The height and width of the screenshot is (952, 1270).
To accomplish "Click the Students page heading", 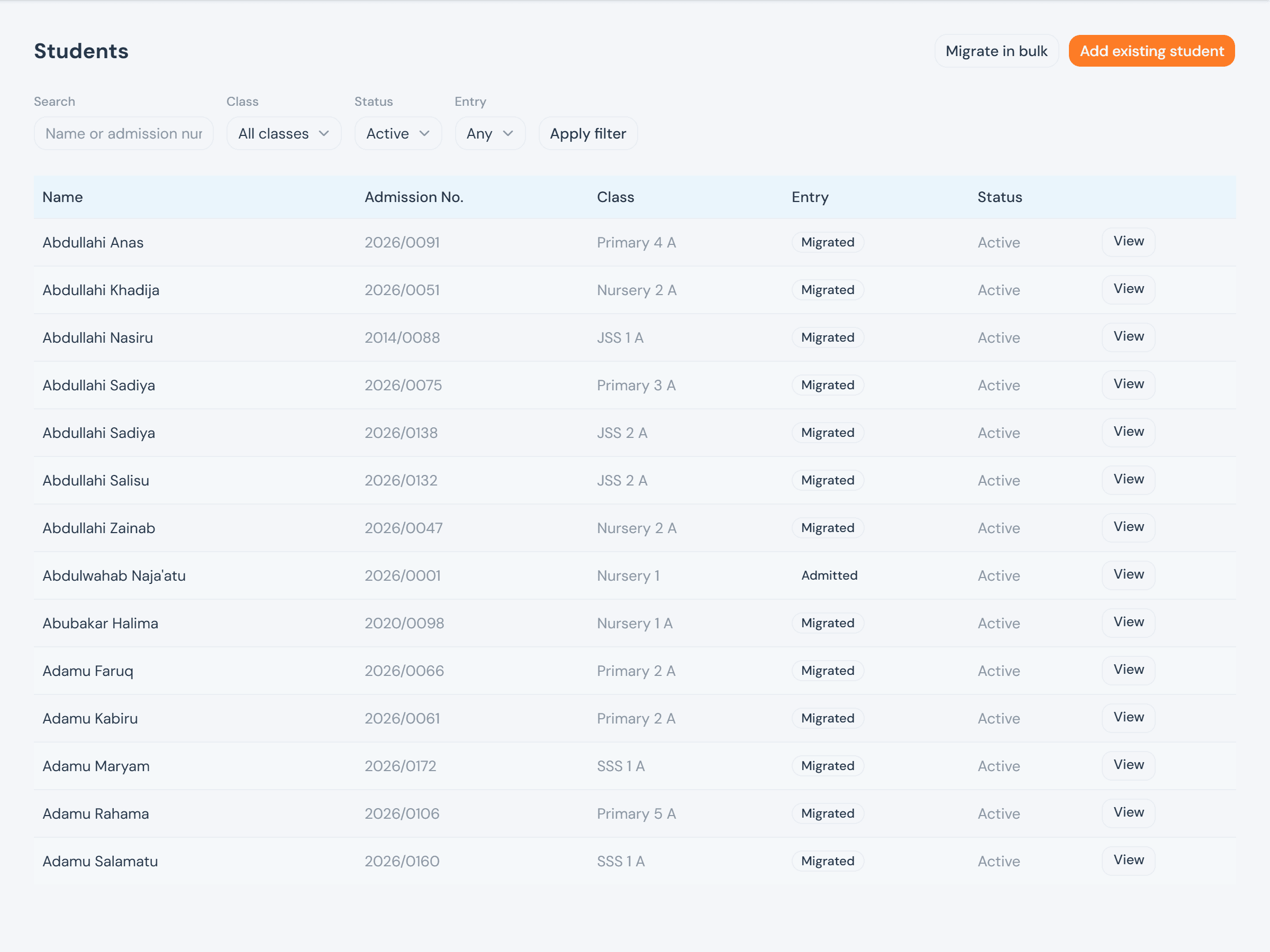I will pyautogui.click(x=81, y=51).
